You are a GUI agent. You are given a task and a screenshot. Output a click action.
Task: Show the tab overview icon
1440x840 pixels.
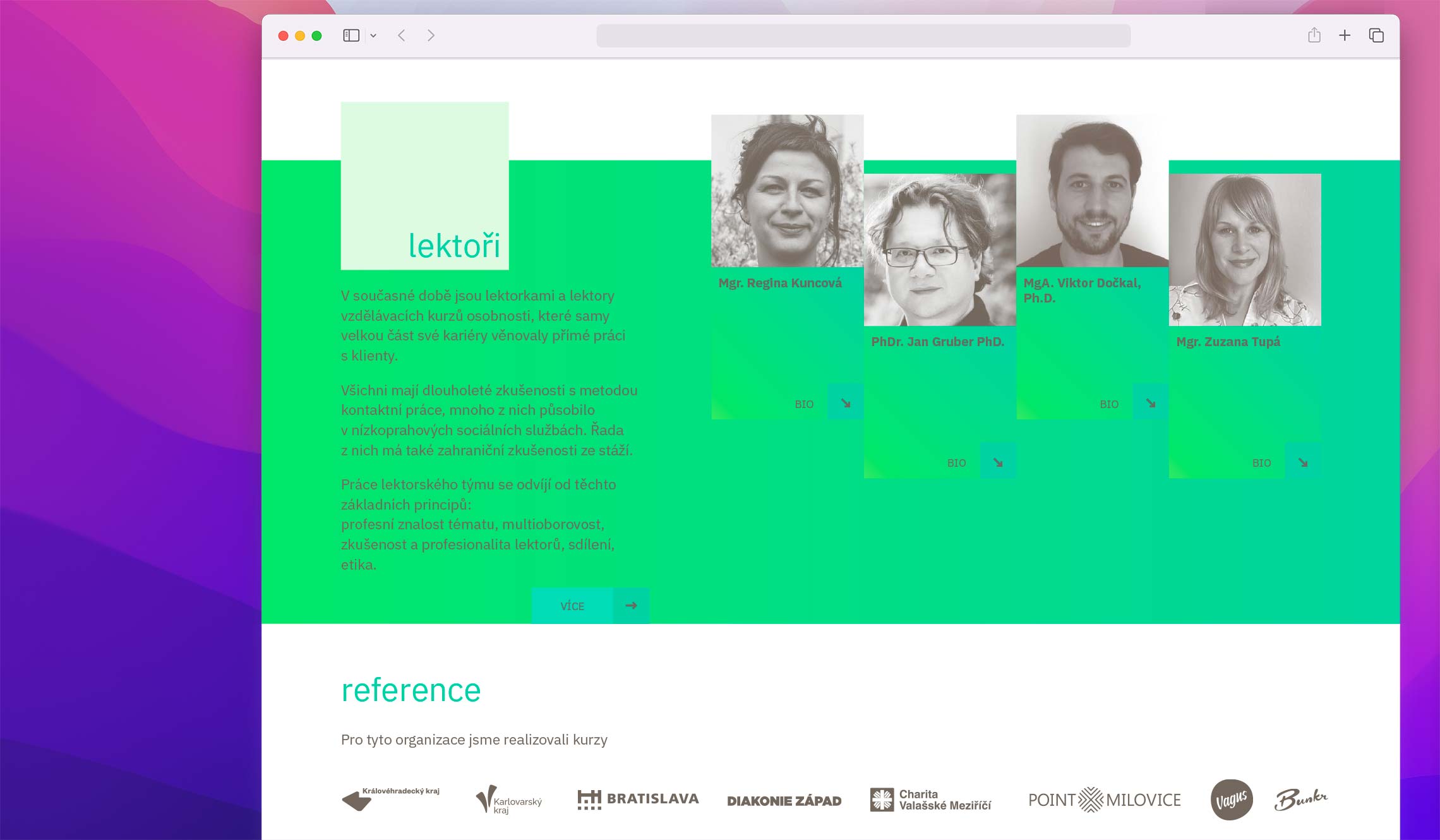point(1376,35)
